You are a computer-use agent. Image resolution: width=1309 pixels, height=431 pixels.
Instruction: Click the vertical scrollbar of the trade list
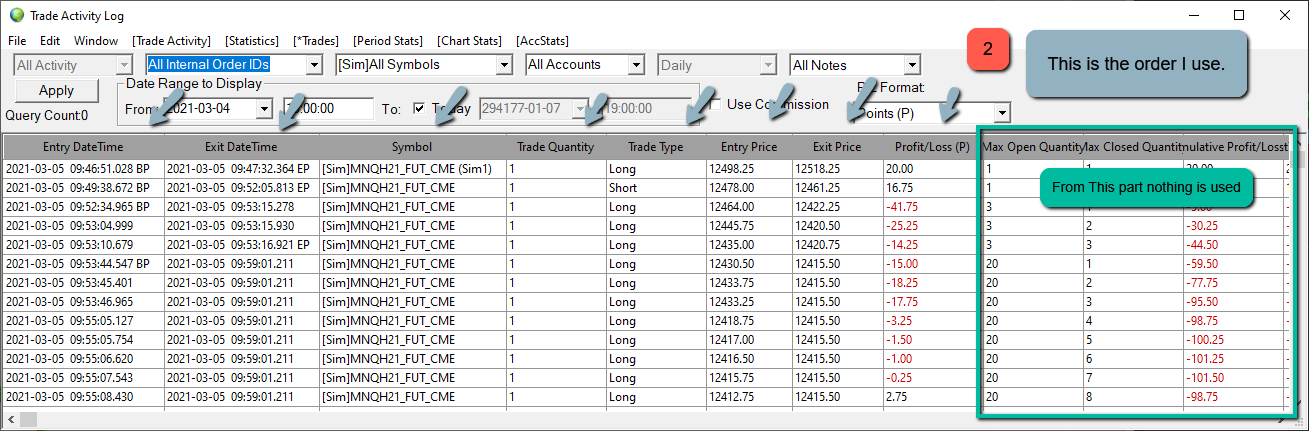coord(1298,275)
